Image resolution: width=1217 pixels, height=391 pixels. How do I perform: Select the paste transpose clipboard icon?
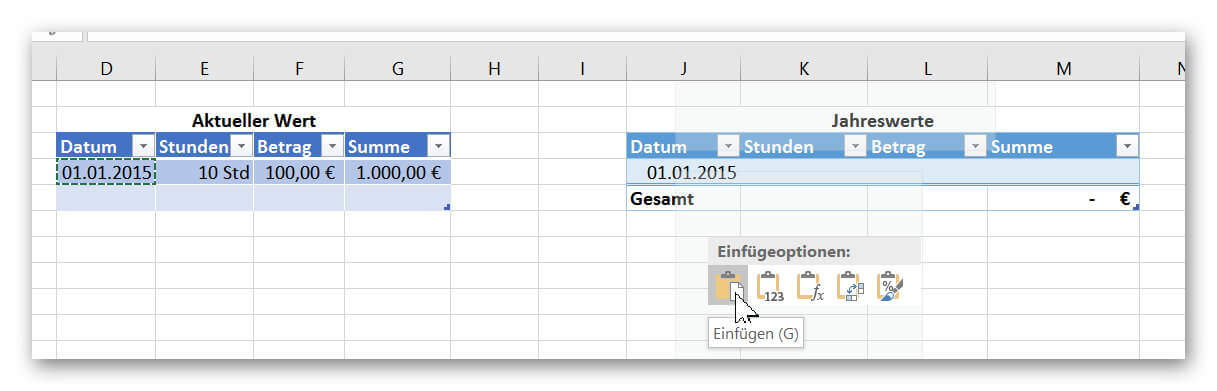(849, 286)
